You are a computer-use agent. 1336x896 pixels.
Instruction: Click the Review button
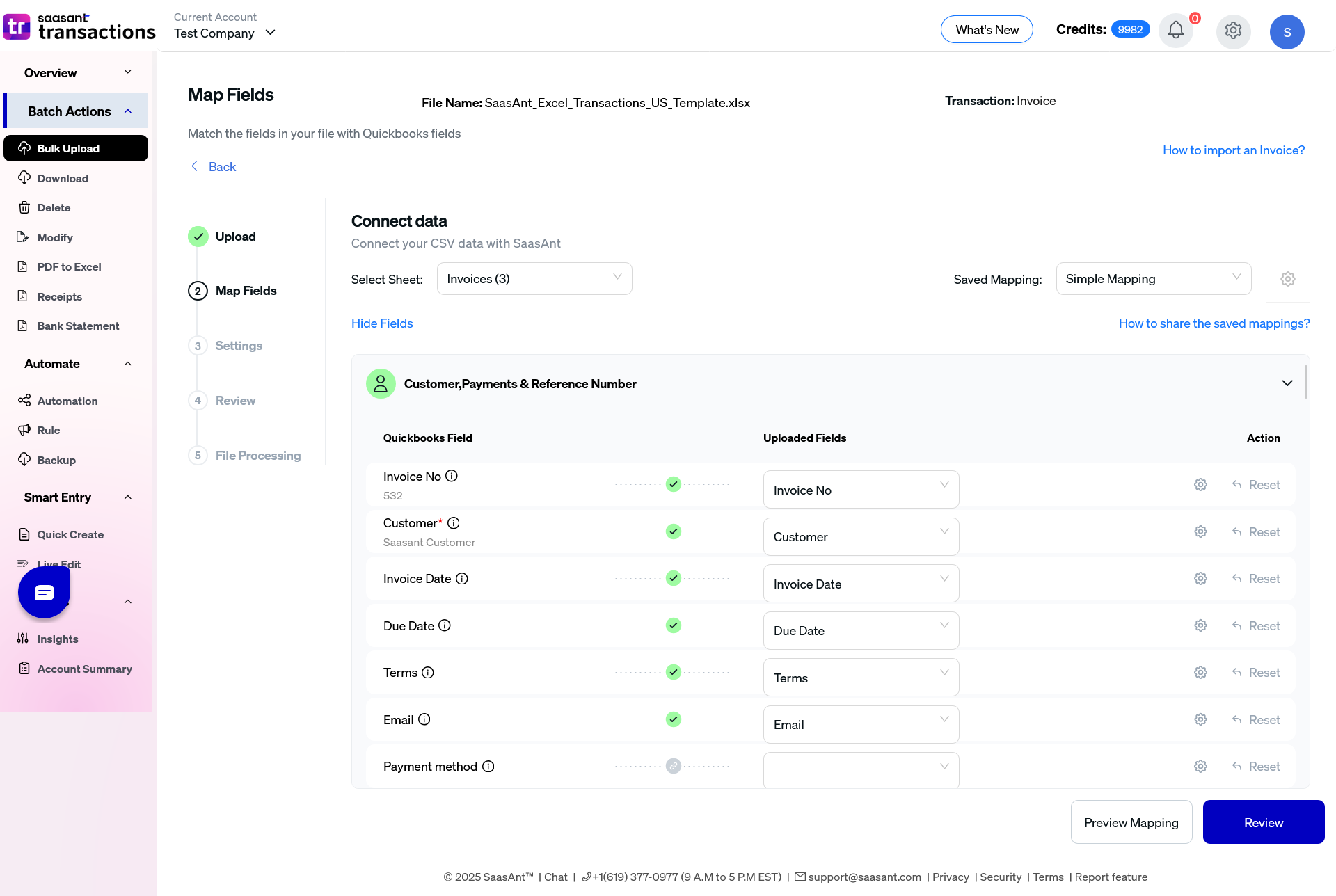coord(1263,822)
